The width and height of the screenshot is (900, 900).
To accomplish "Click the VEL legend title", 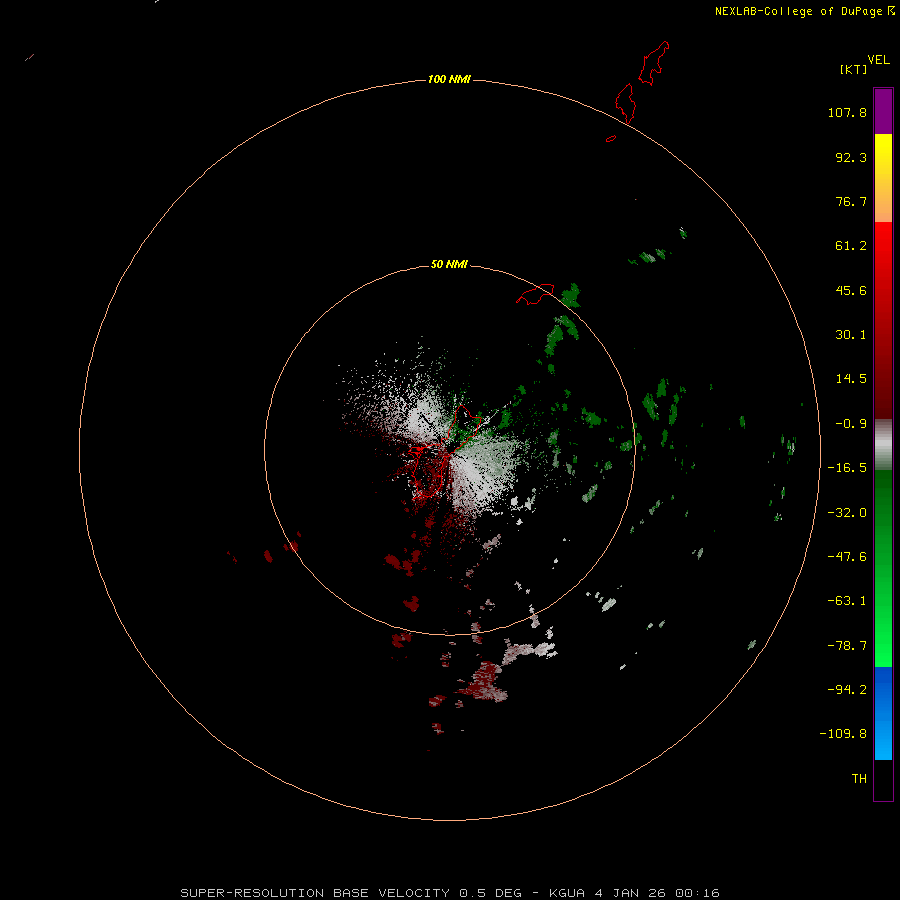I will coord(878,60).
